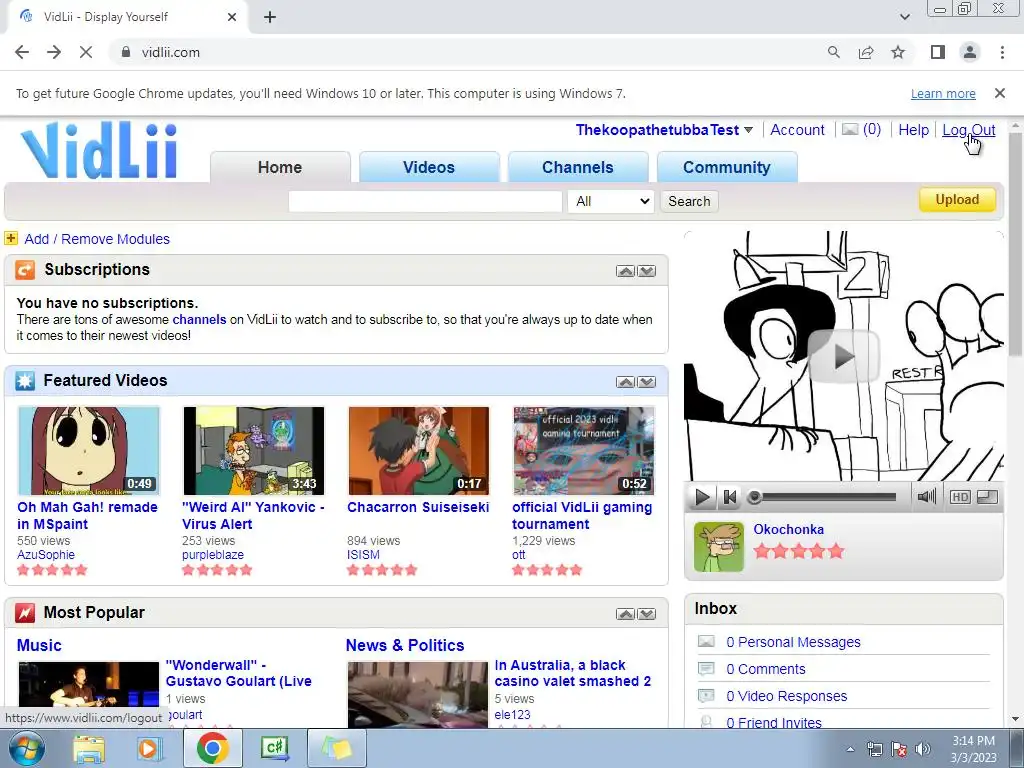Open Oh Mah Gah! remade in MSpaint thumbnail
The width and height of the screenshot is (1024, 768).
click(89, 451)
